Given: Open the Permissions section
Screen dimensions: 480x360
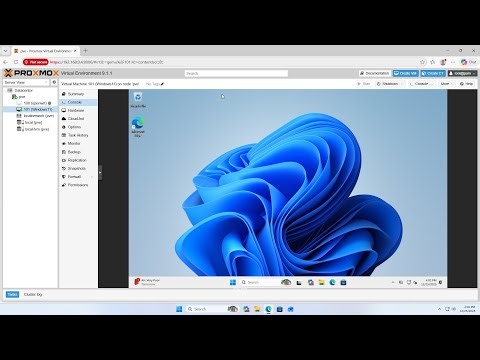Looking at the screenshot, I should (78, 185).
